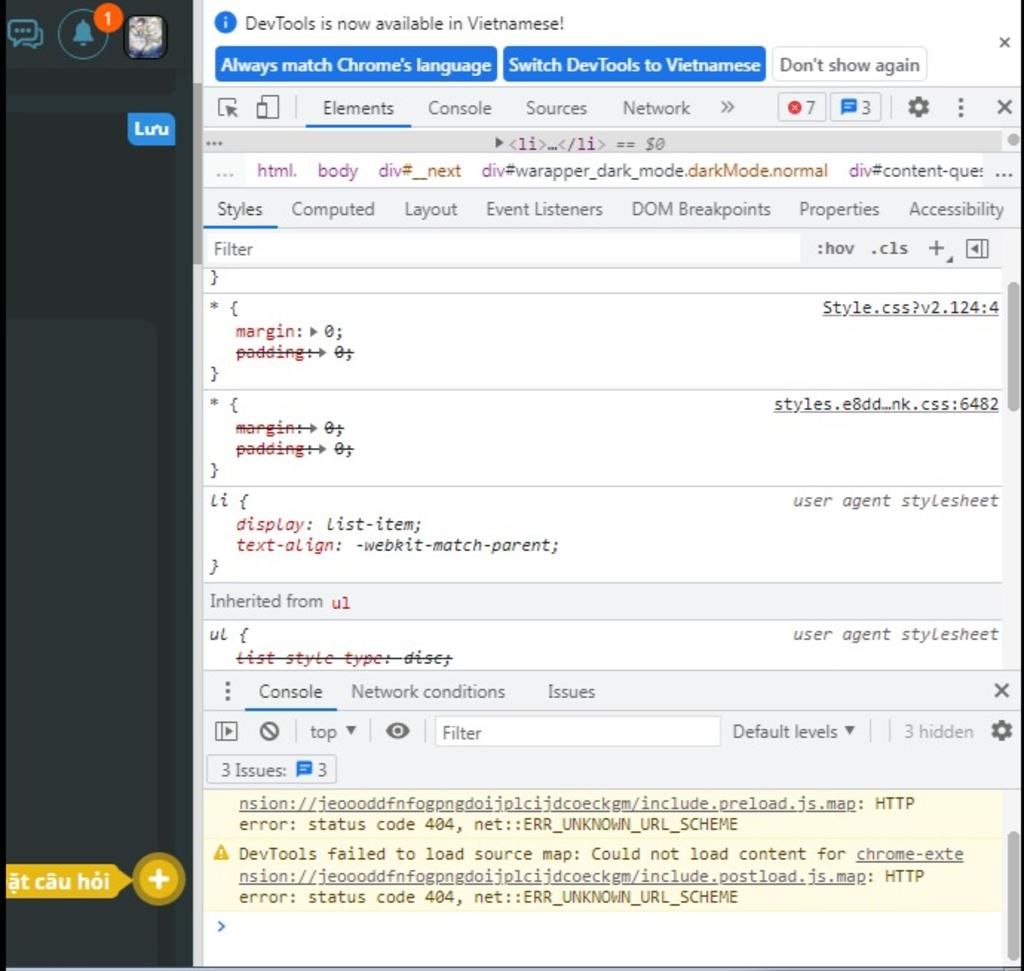The height and width of the screenshot is (971, 1024).
Task: Select the drawer Console tab
Action: 290,692
